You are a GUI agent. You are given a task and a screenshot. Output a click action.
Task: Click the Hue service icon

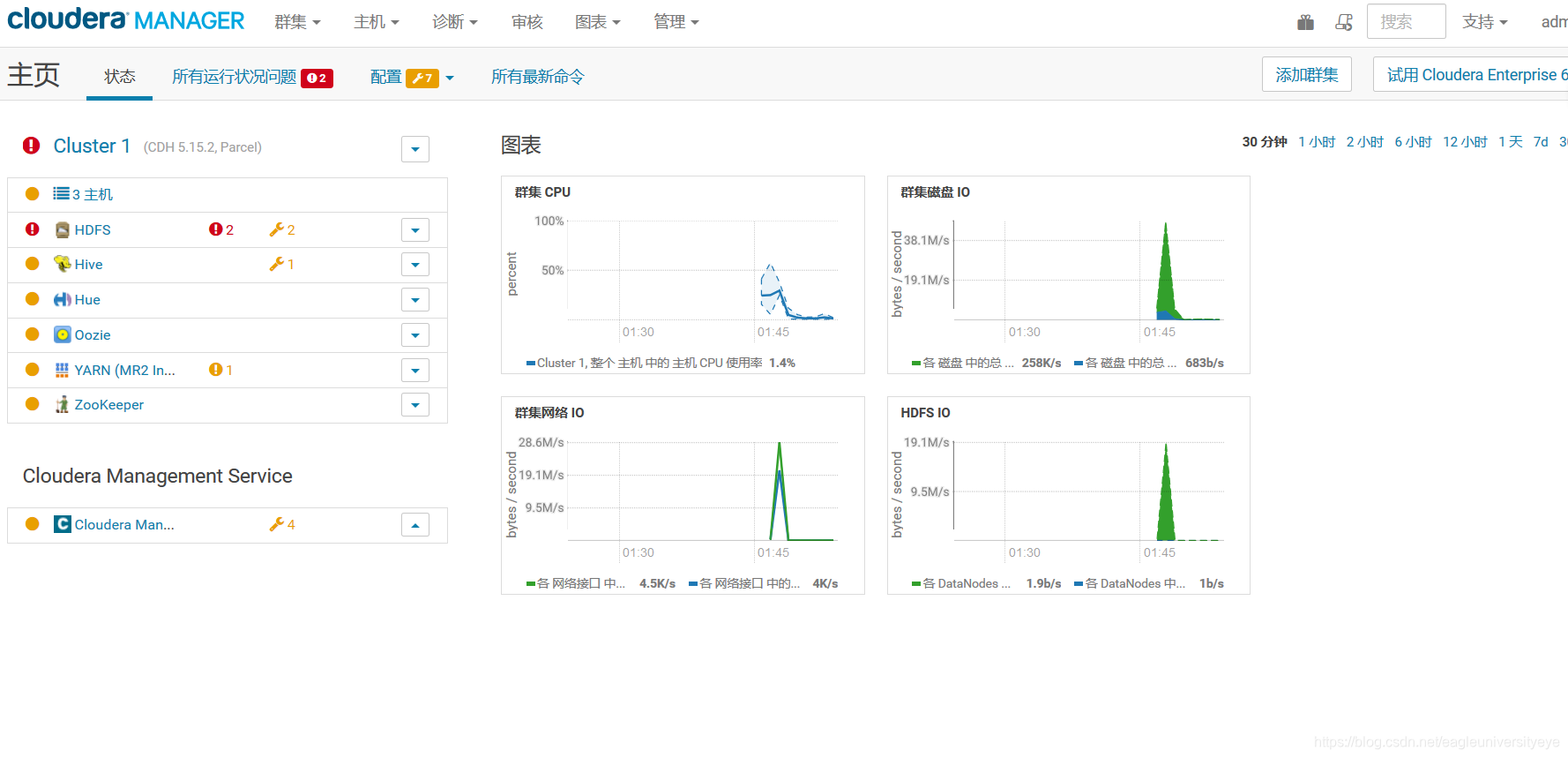[x=63, y=299]
